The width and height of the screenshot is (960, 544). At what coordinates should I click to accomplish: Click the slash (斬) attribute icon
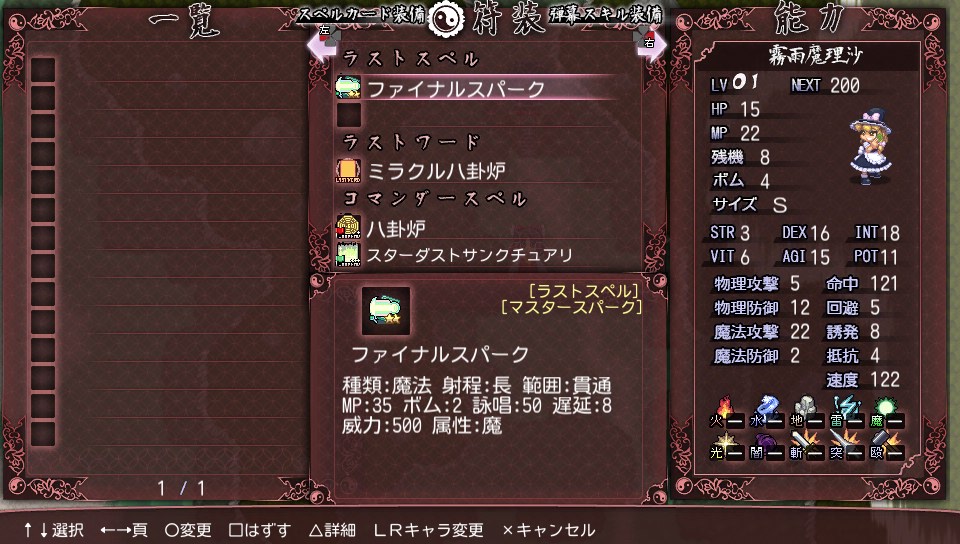[x=806, y=445]
